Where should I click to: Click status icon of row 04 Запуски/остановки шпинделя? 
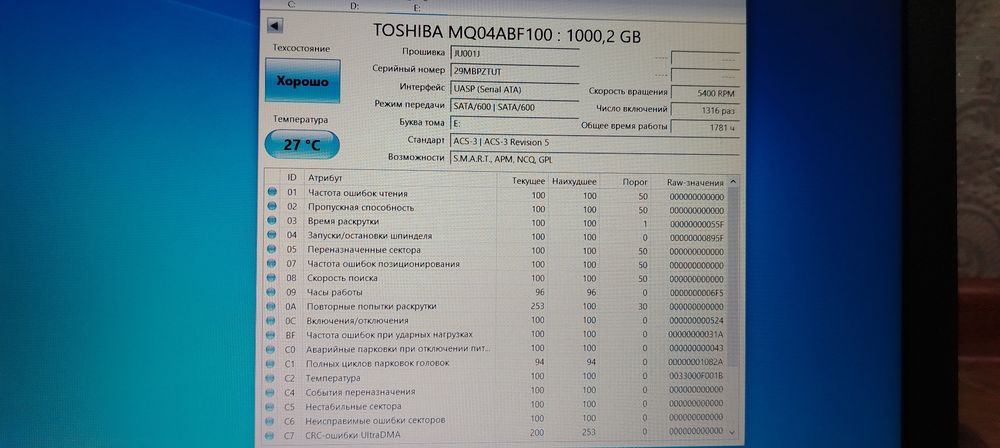(x=272, y=235)
